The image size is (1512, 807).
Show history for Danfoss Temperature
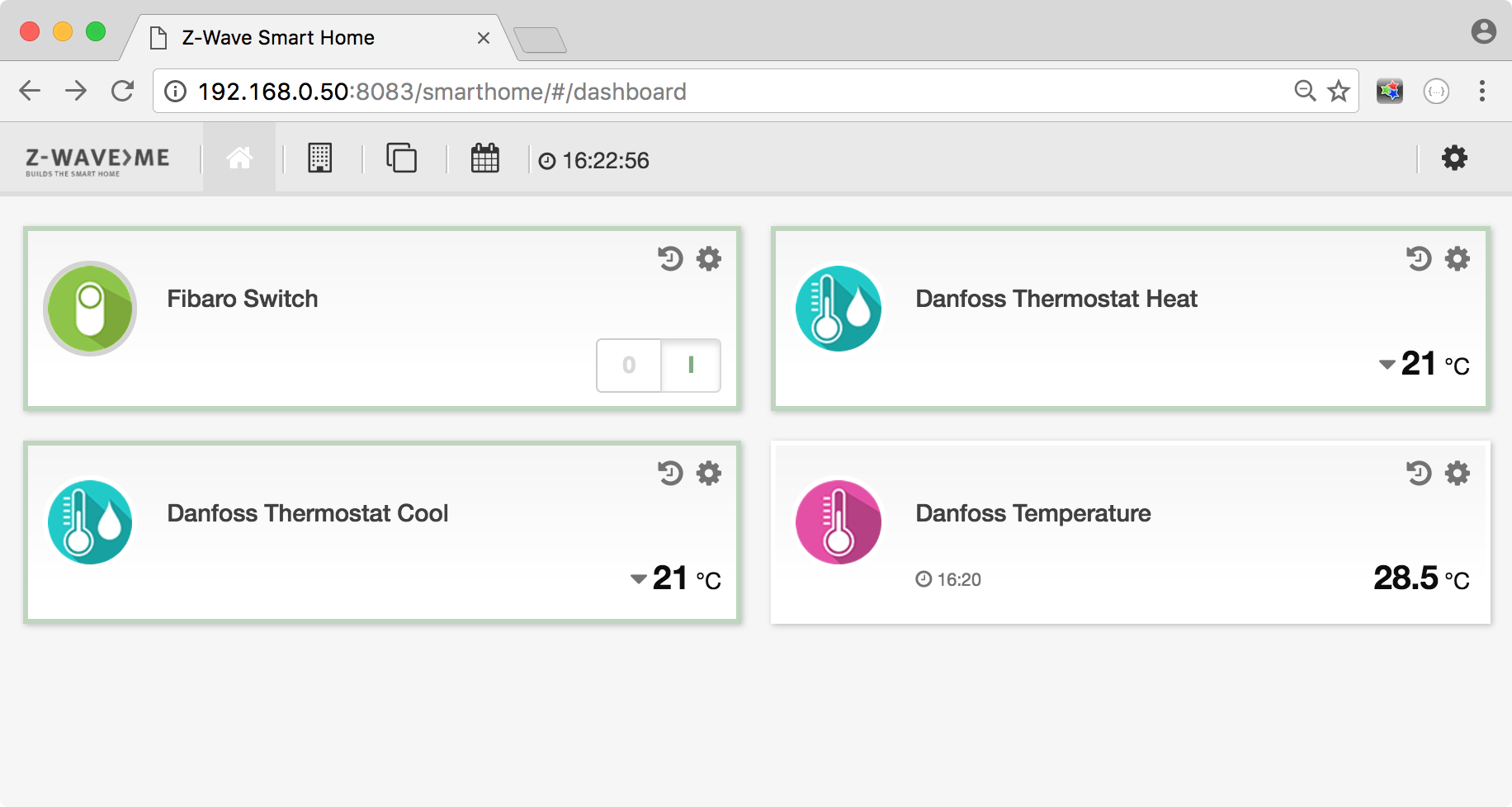click(1419, 473)
